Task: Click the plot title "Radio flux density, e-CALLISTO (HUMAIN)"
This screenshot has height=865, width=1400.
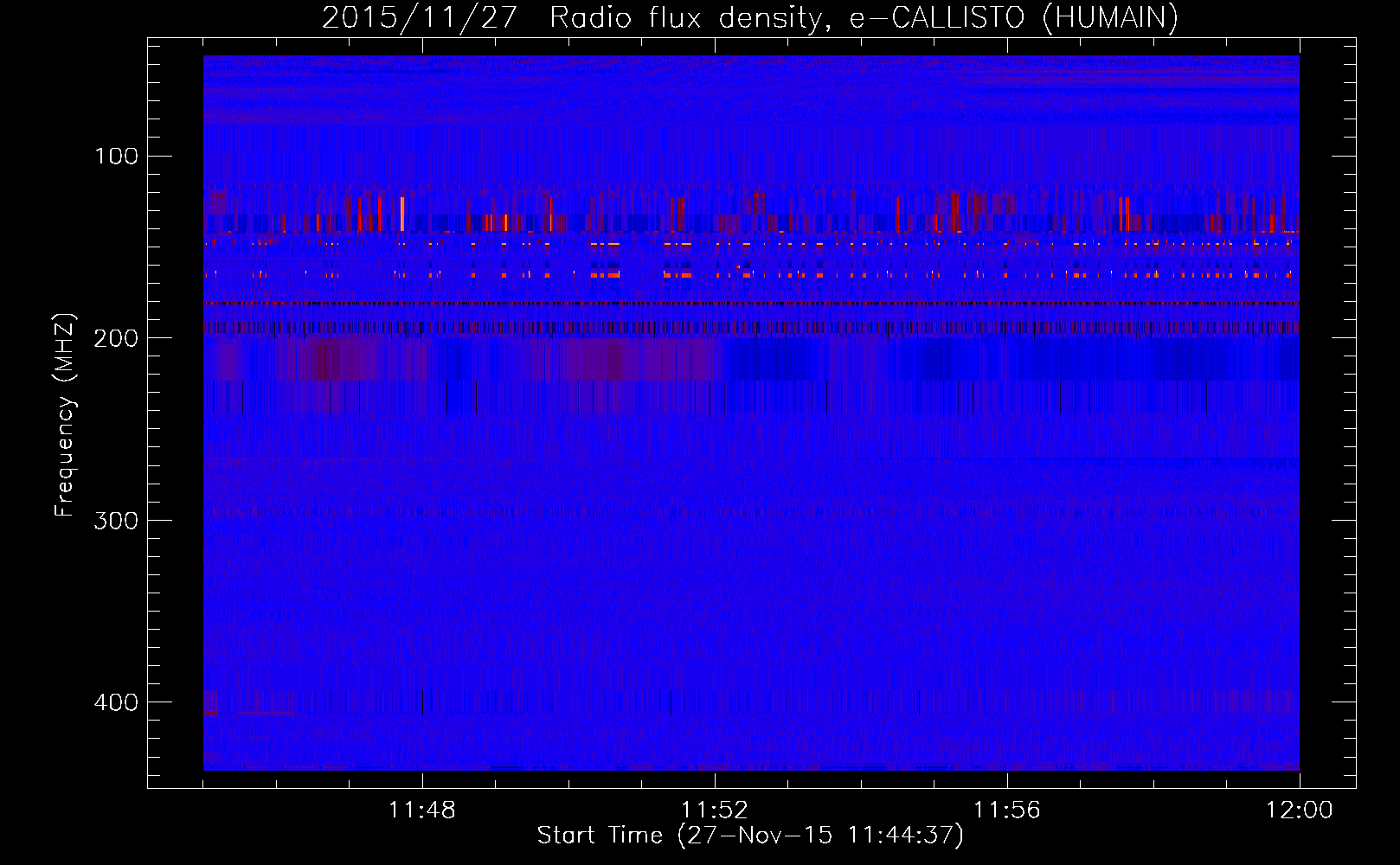Action: pos(864,18)
